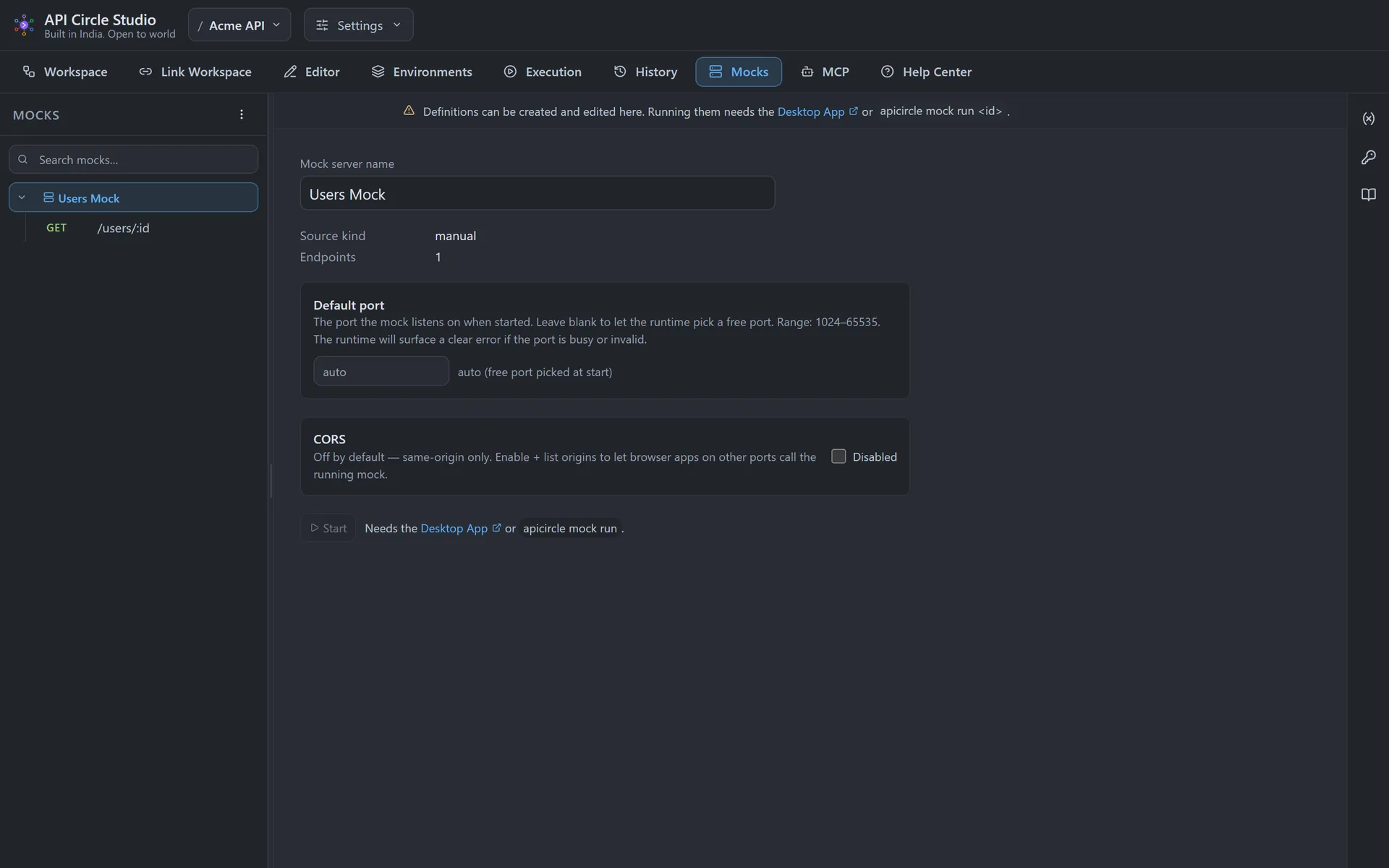Click the API Circle Studio logo icon
Screen dimensions: 1389x868
[x=24, y=25]
